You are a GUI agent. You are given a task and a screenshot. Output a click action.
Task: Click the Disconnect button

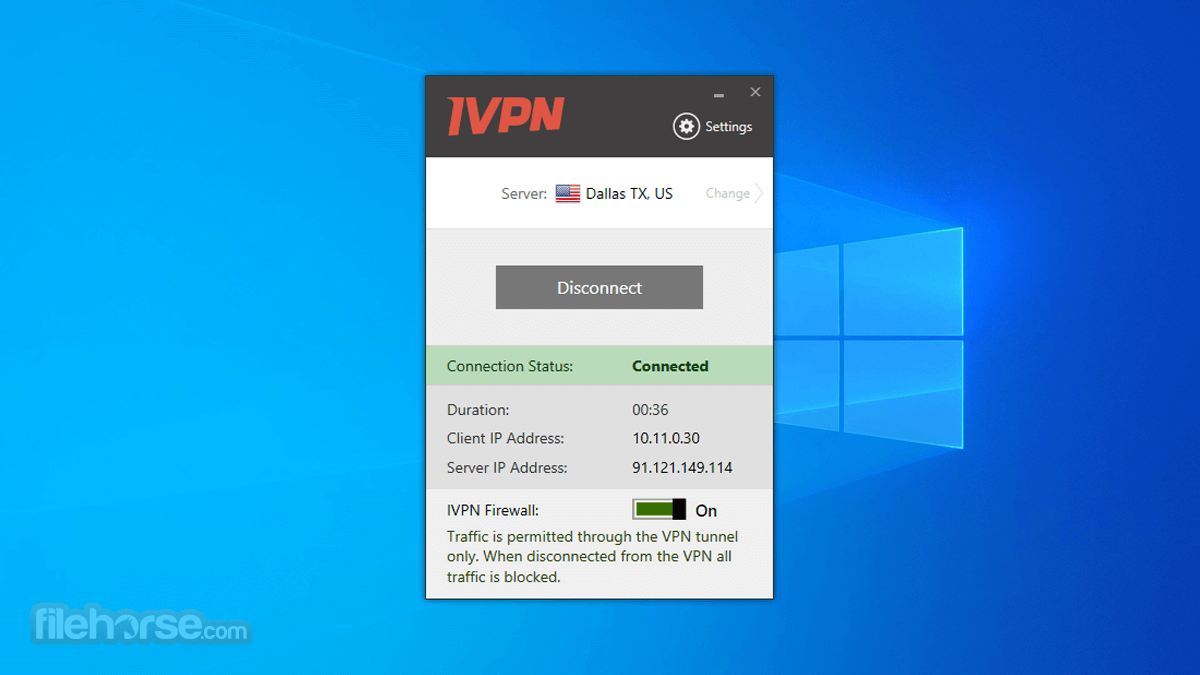[599, 287]
